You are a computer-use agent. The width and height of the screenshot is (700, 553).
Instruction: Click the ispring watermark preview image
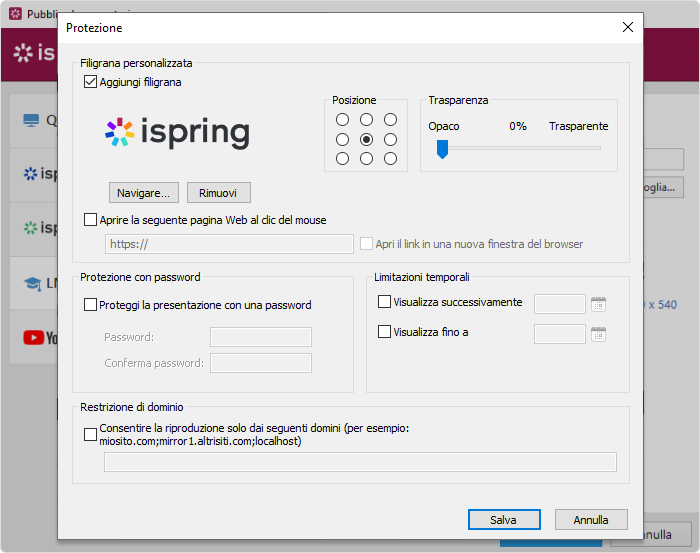pyautogui.click(x=177, y=132)
